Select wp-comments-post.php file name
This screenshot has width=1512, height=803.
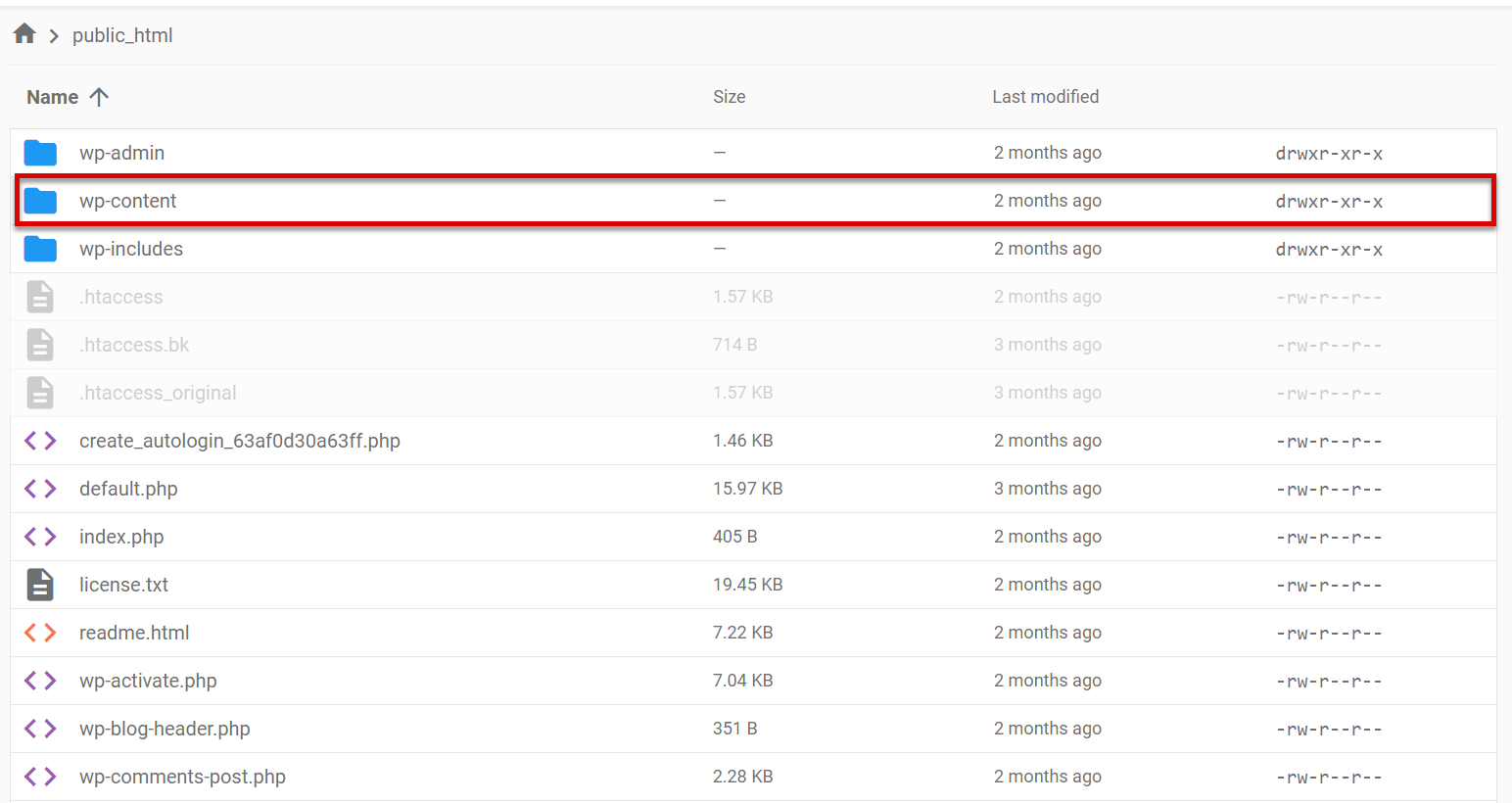(x=182, y=777)
